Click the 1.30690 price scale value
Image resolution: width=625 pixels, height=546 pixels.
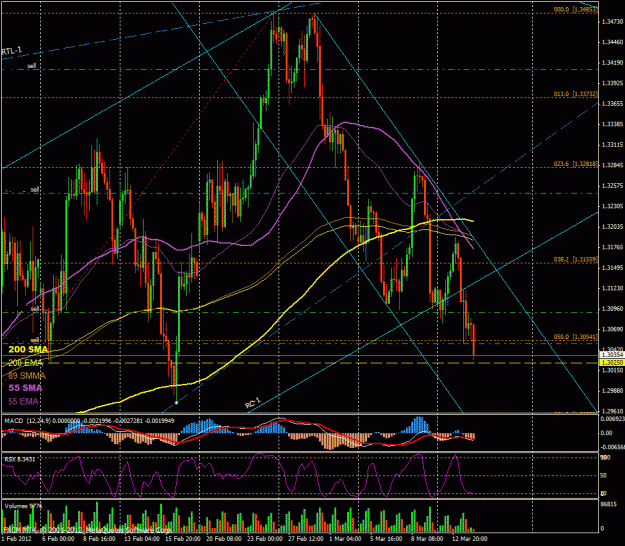[611, 329]
